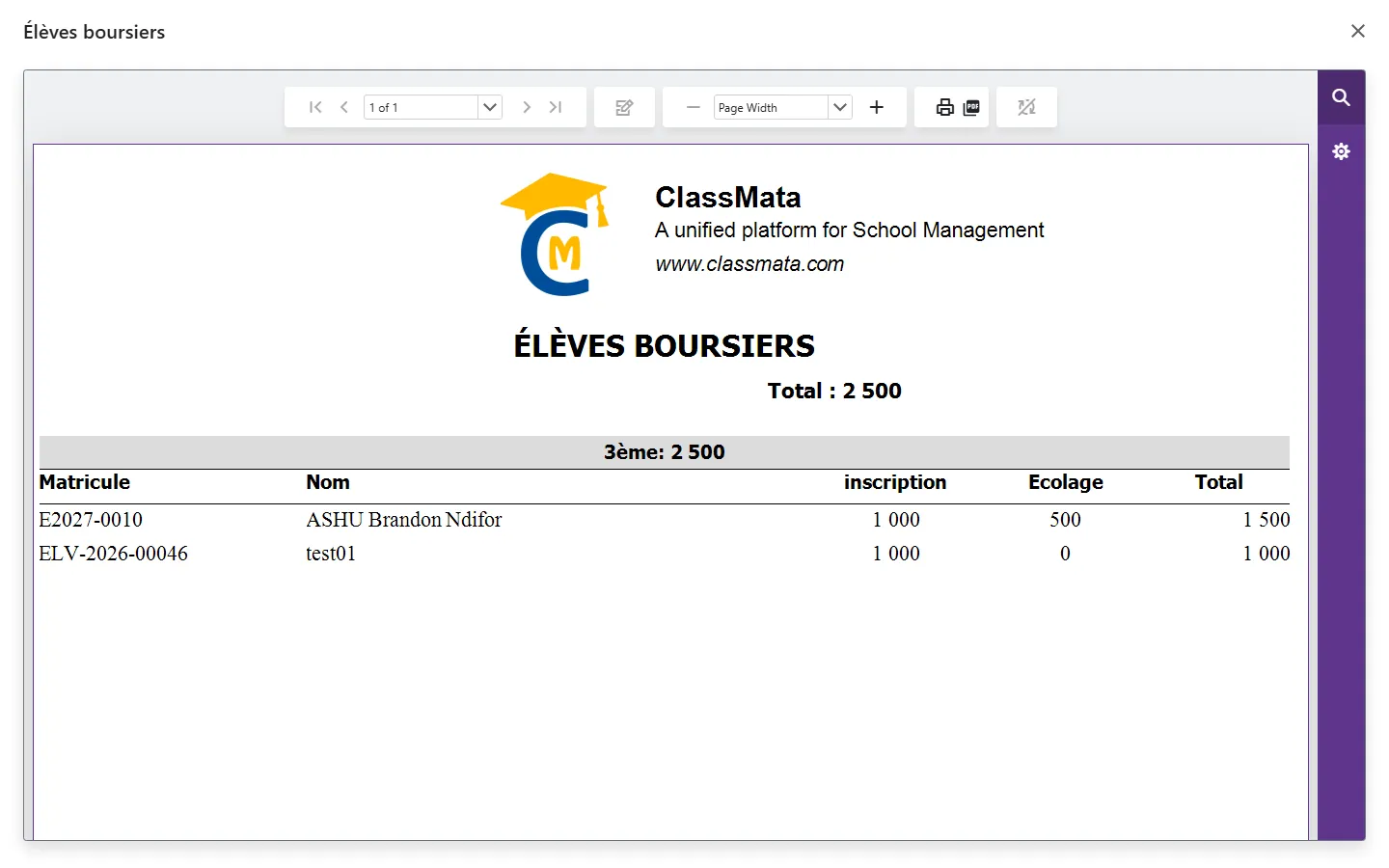Click the 'Total' column header
Viewport: 1389px width, 868px height.
pyautogui.click(x=1219, y=482)
